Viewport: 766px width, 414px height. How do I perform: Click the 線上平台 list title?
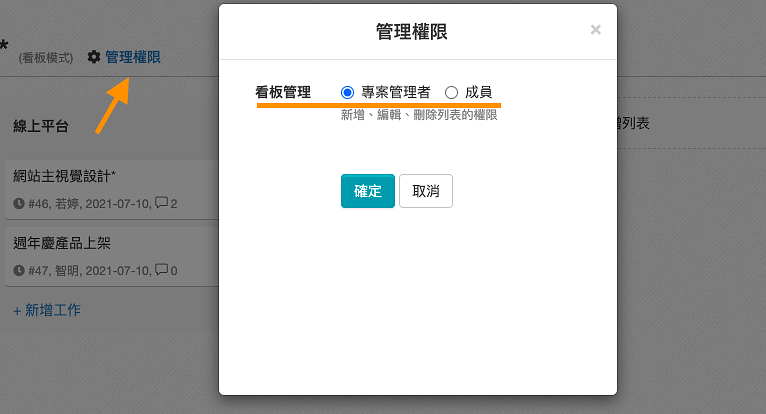[41, 127]
